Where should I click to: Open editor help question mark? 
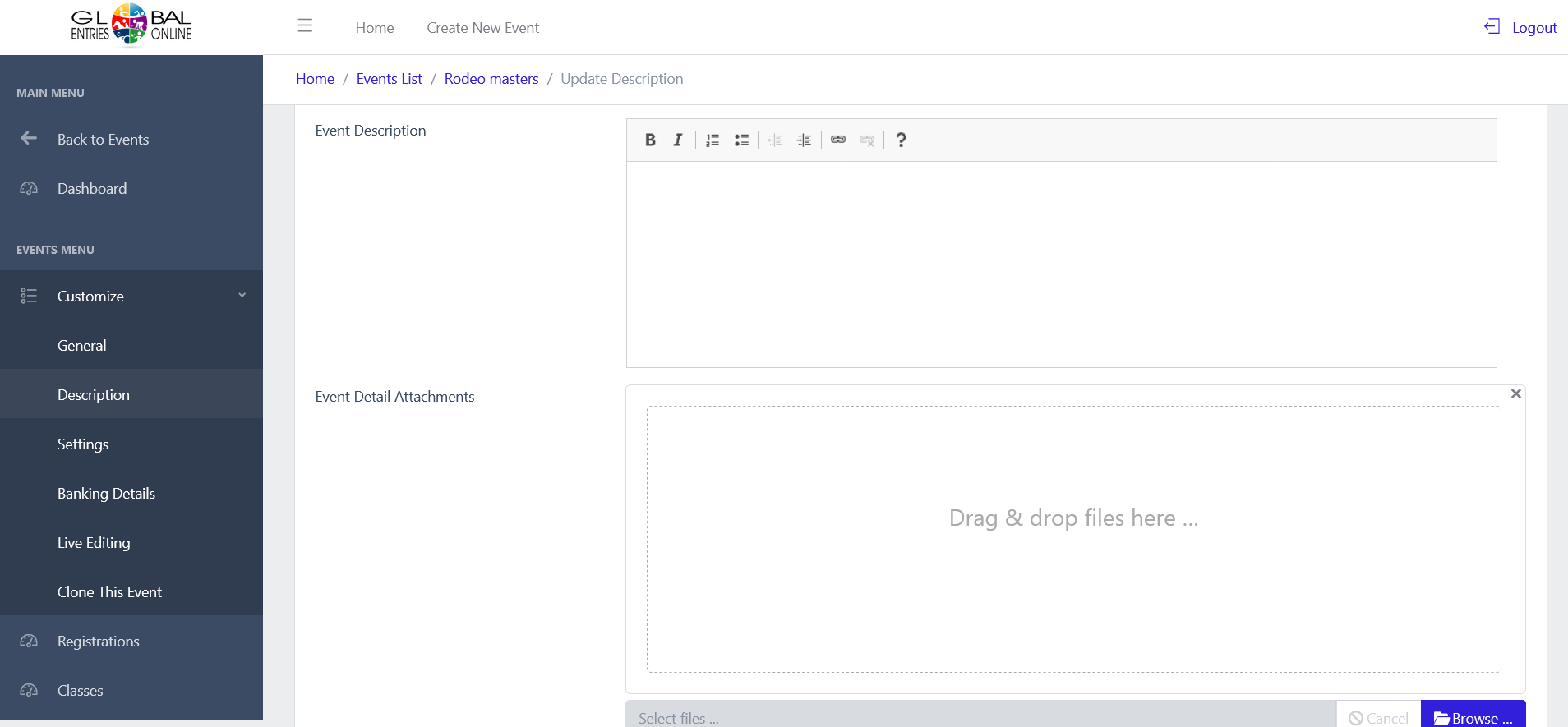[901, 140]
